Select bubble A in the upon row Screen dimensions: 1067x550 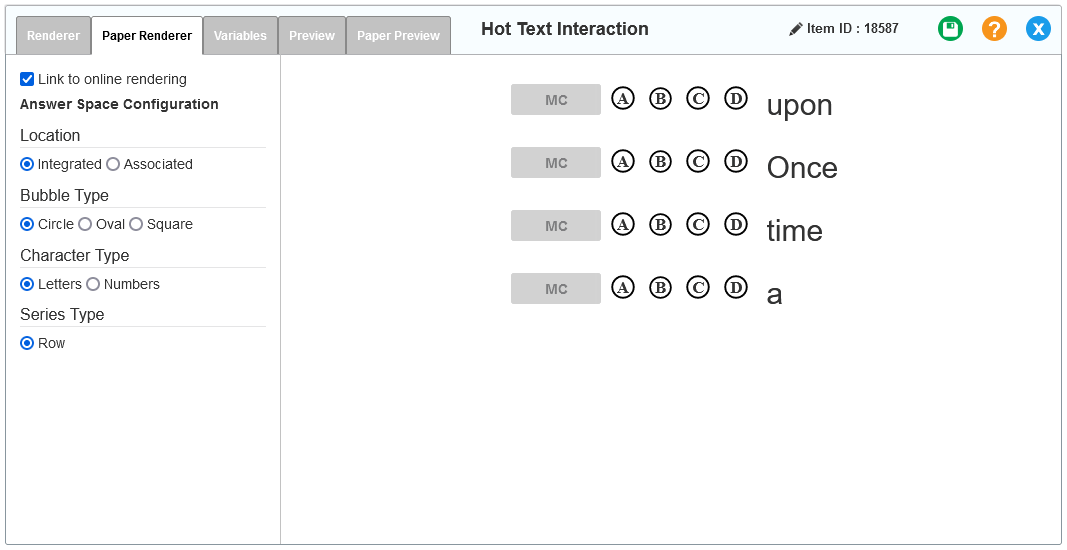coord(623,99)
